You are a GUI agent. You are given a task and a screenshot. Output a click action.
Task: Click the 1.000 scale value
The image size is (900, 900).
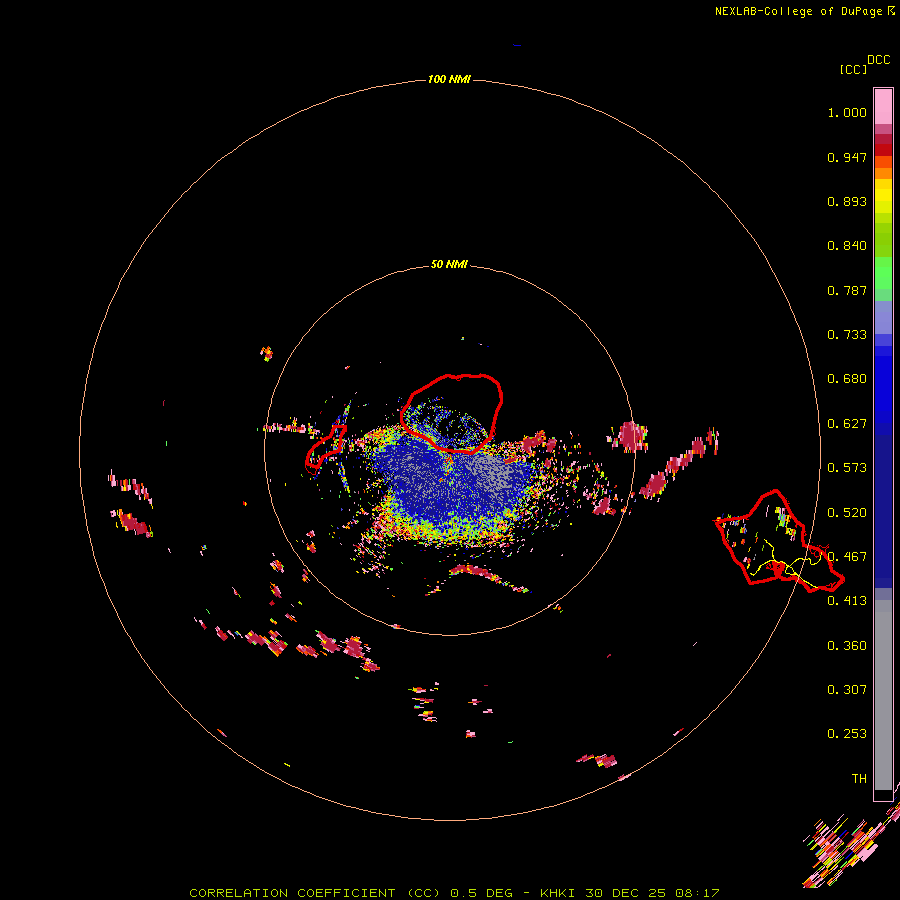tap(847, 112)
